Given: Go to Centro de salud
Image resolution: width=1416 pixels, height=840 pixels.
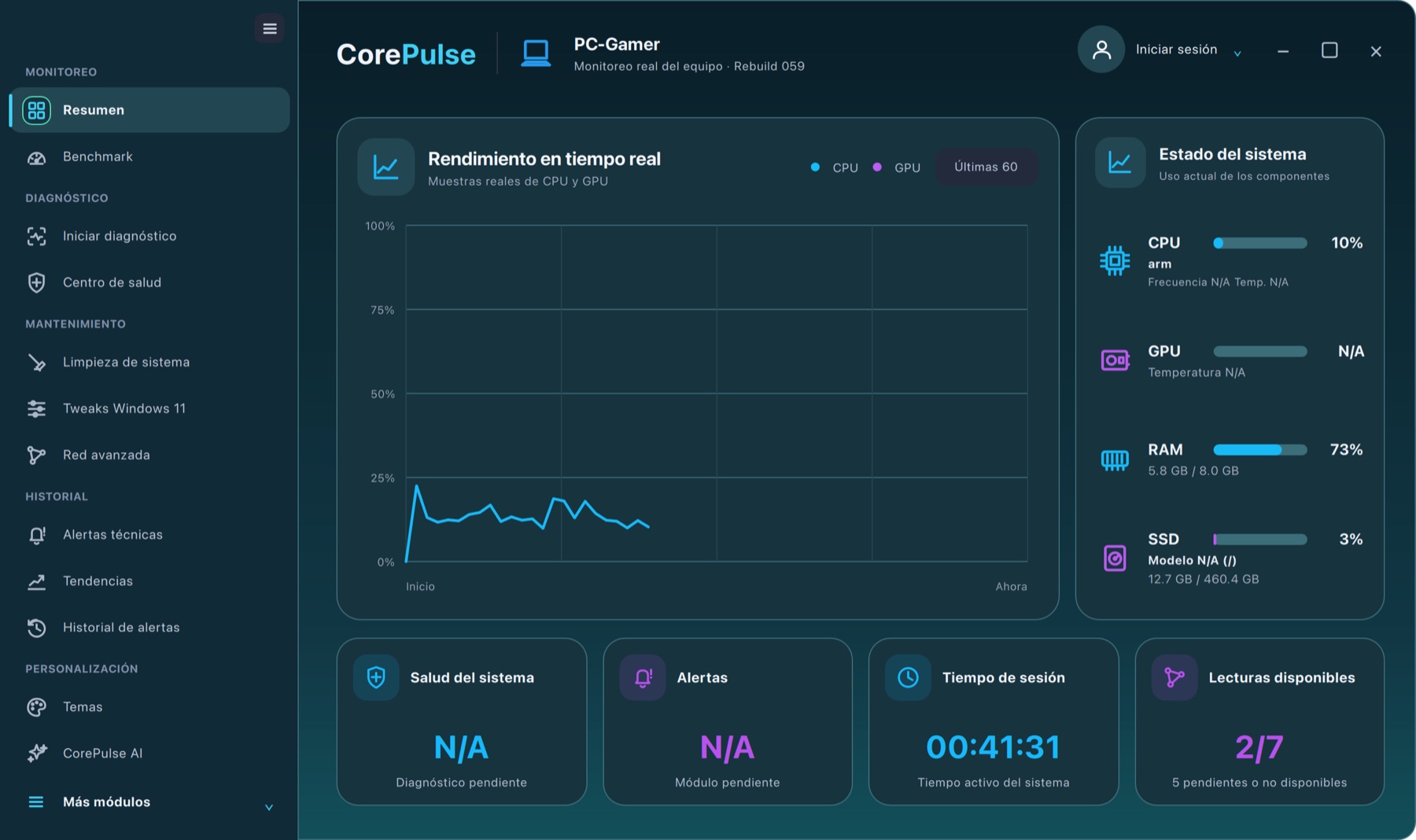Looking at the screenshot, I should click(x=149, y=282).
